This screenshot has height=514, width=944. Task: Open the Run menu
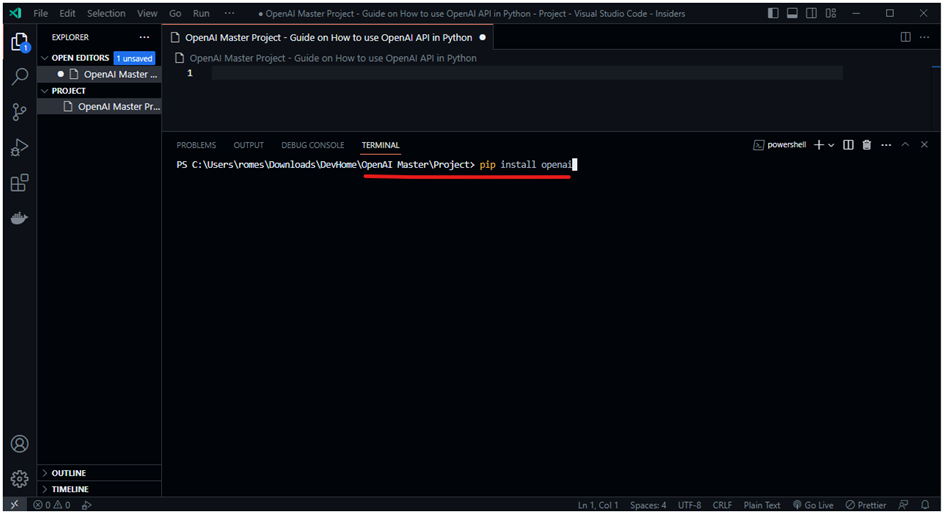click(201, 13)
